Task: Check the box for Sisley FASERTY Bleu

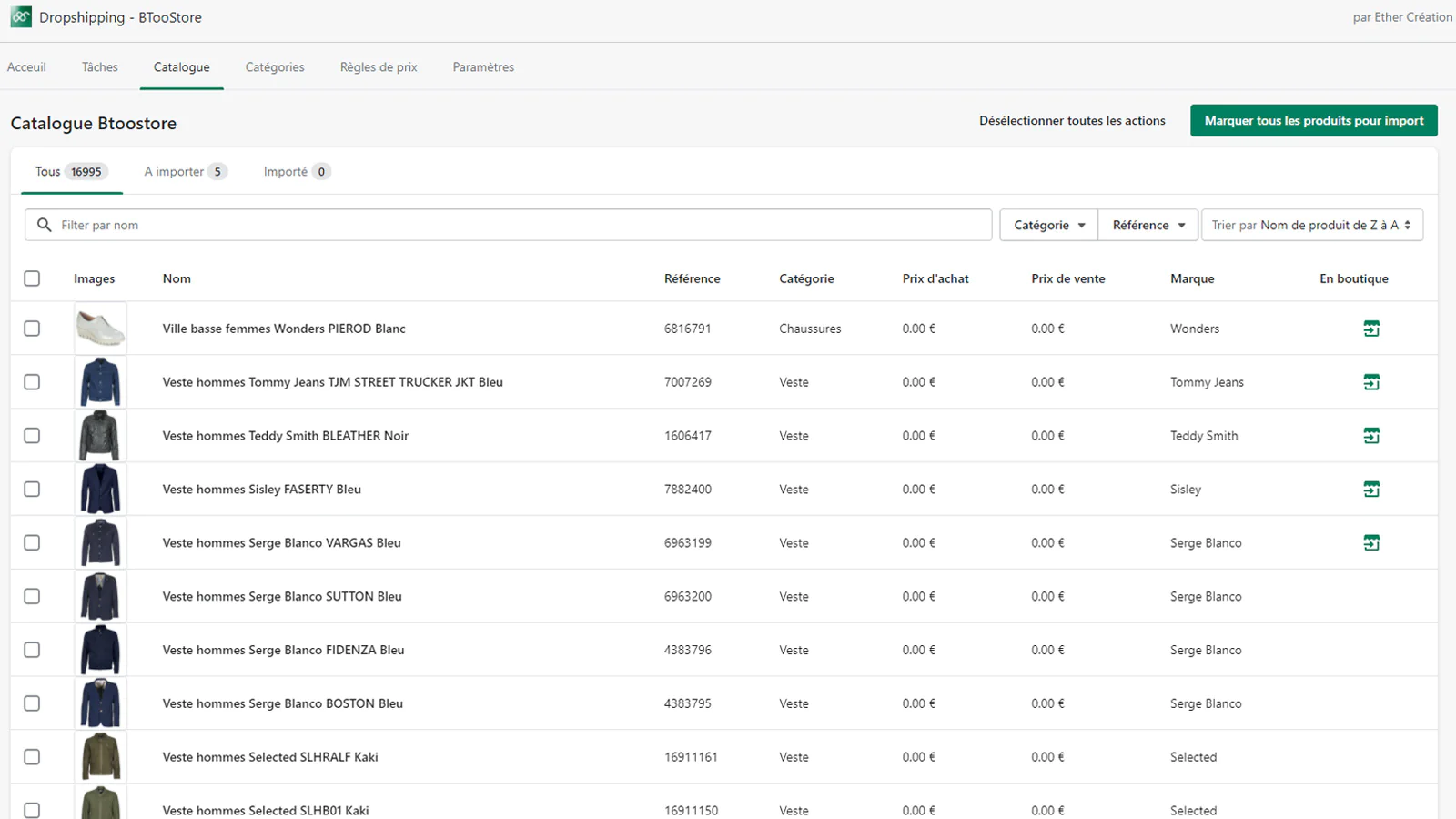Action: 32,490
